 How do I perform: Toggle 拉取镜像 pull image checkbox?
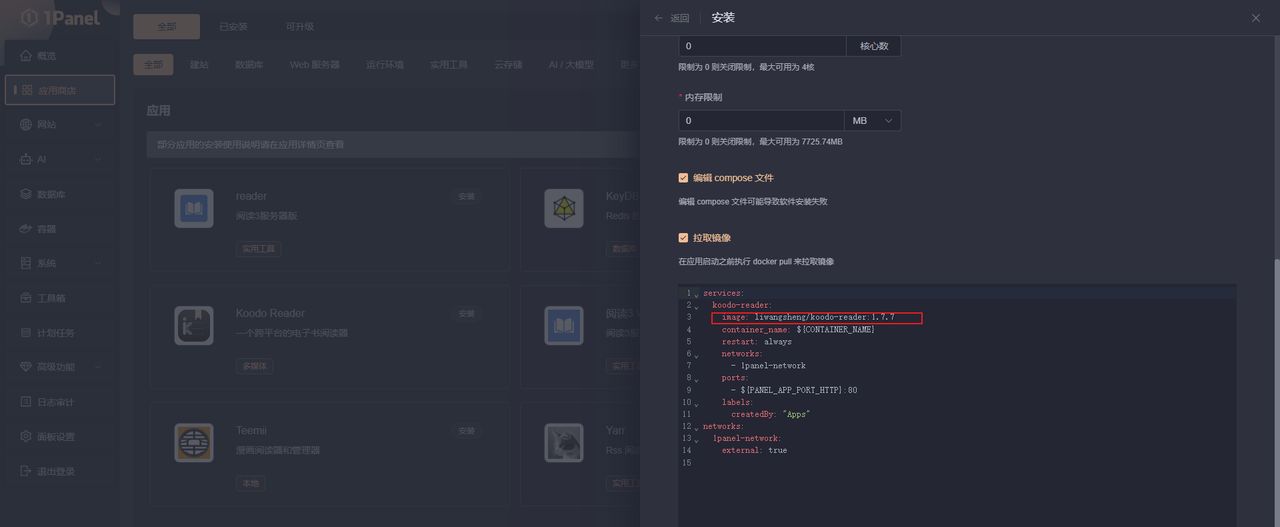(683, 238)
